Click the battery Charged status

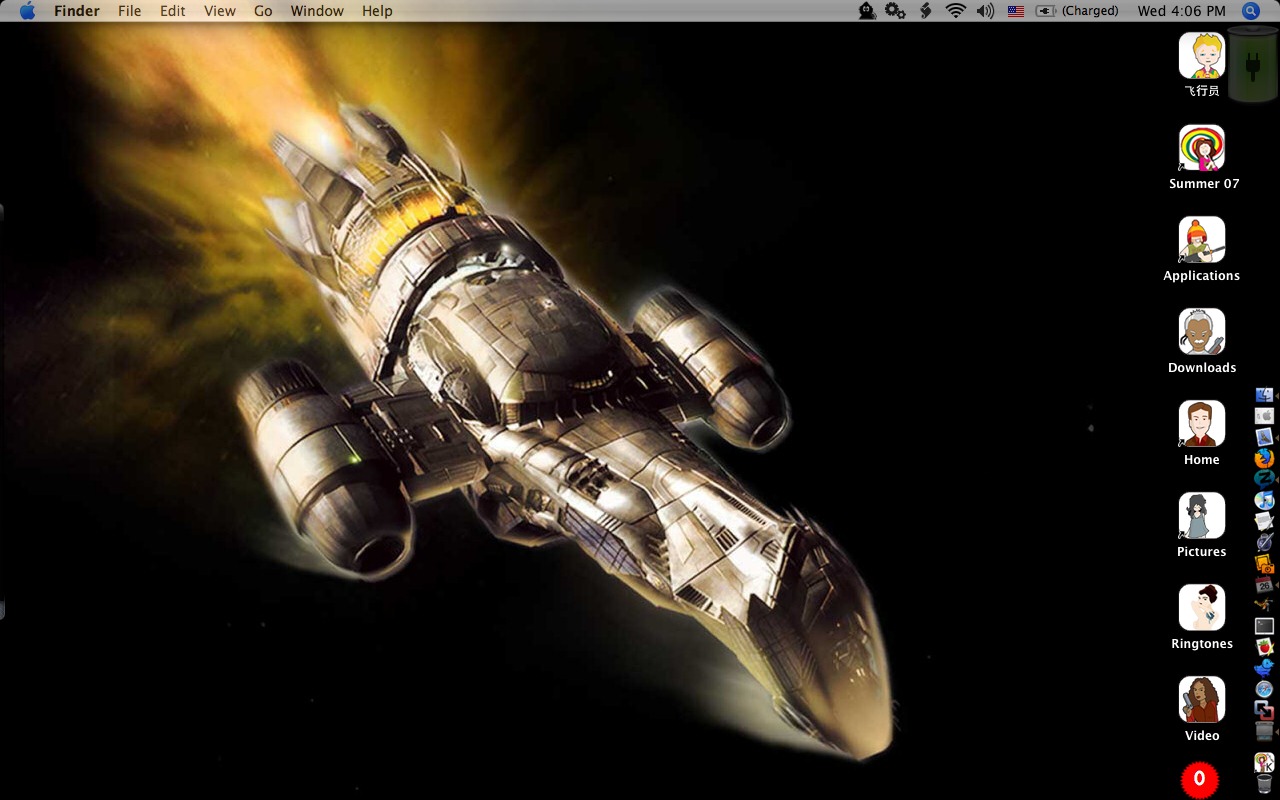[1077, 11]
